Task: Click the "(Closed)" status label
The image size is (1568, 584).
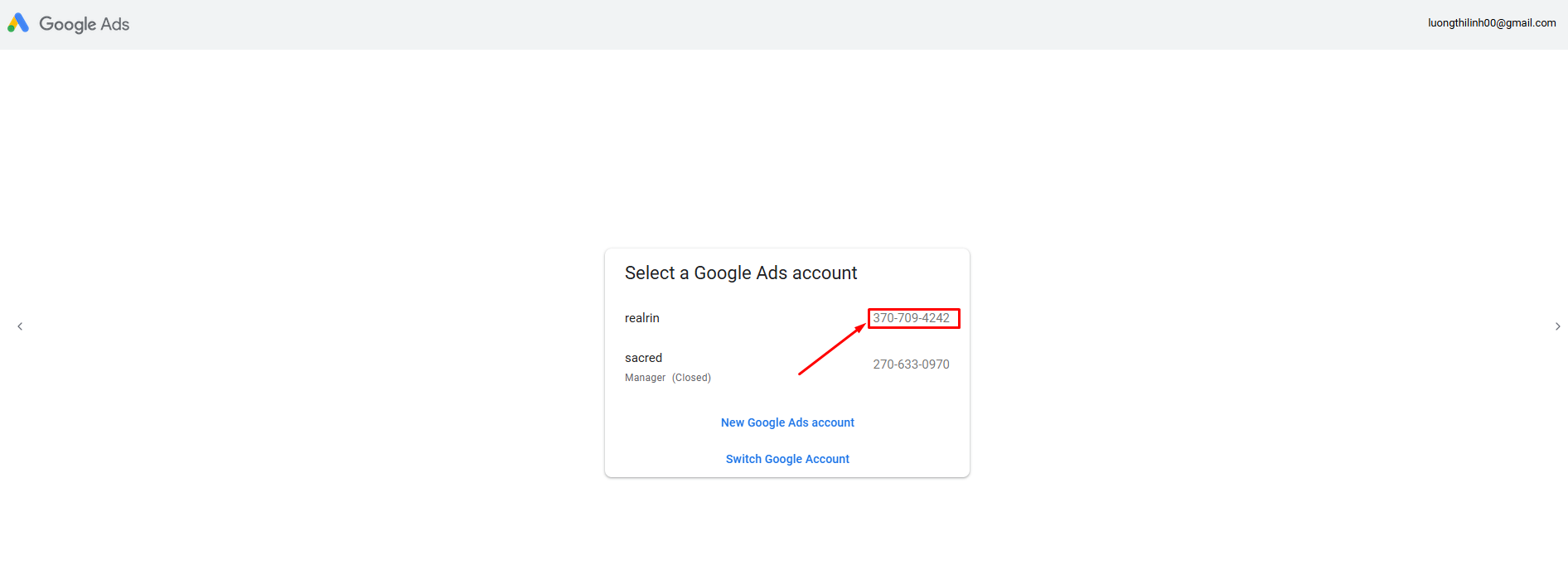Action: 691,378
